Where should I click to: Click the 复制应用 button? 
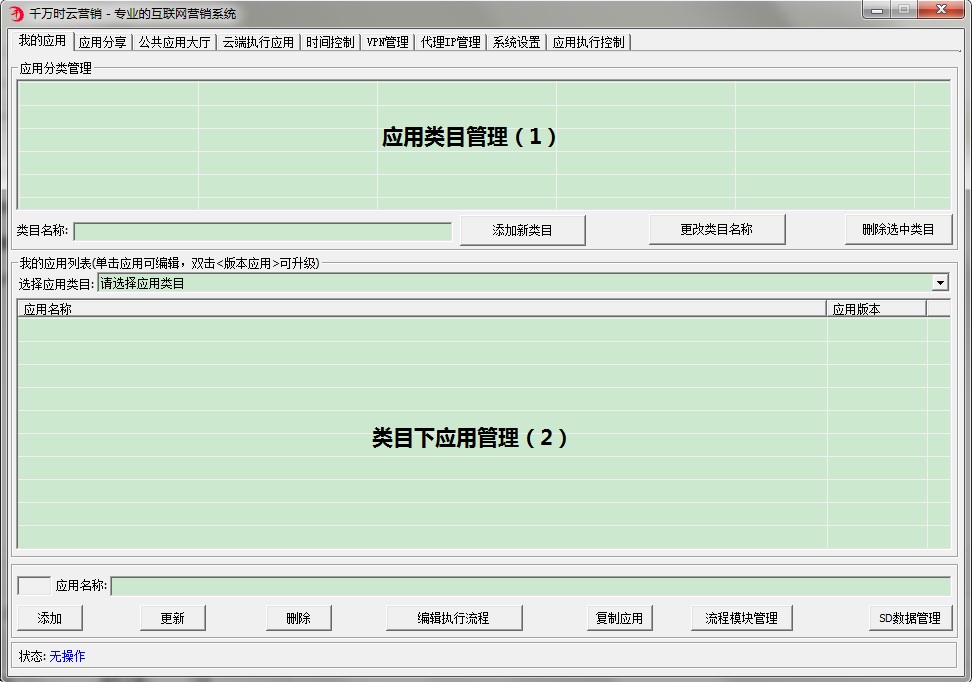click(619, 617)
